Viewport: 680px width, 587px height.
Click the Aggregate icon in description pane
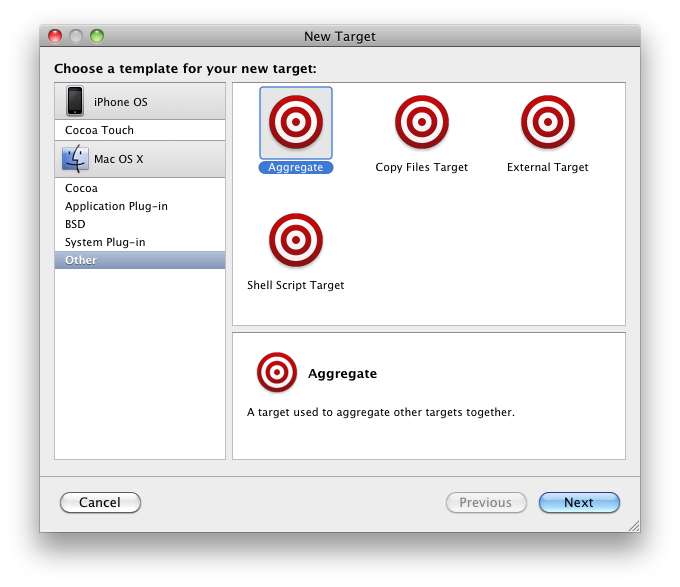pyautogui.click(x=277, y=373)
